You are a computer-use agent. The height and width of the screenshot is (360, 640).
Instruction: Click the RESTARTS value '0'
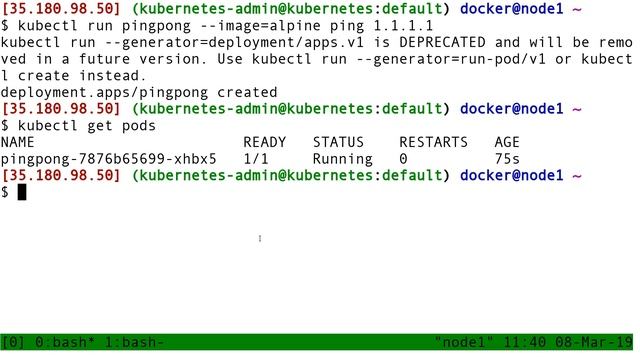[x=403, y=159]
